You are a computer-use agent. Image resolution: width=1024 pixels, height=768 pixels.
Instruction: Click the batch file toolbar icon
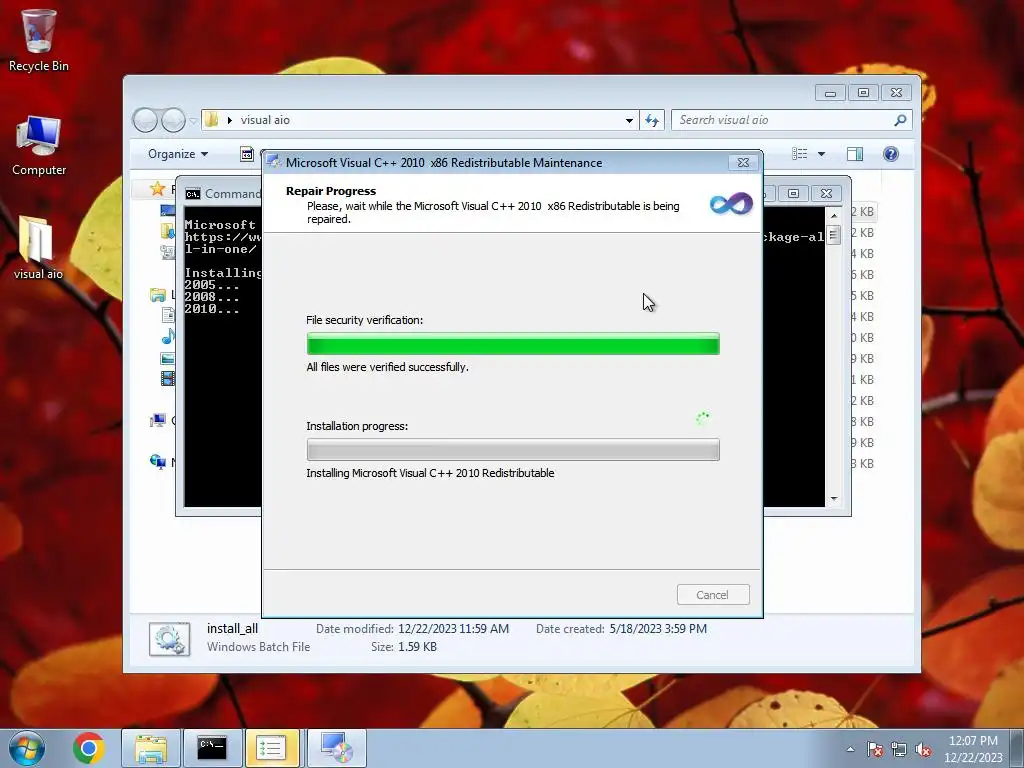(x=247, y=154)
